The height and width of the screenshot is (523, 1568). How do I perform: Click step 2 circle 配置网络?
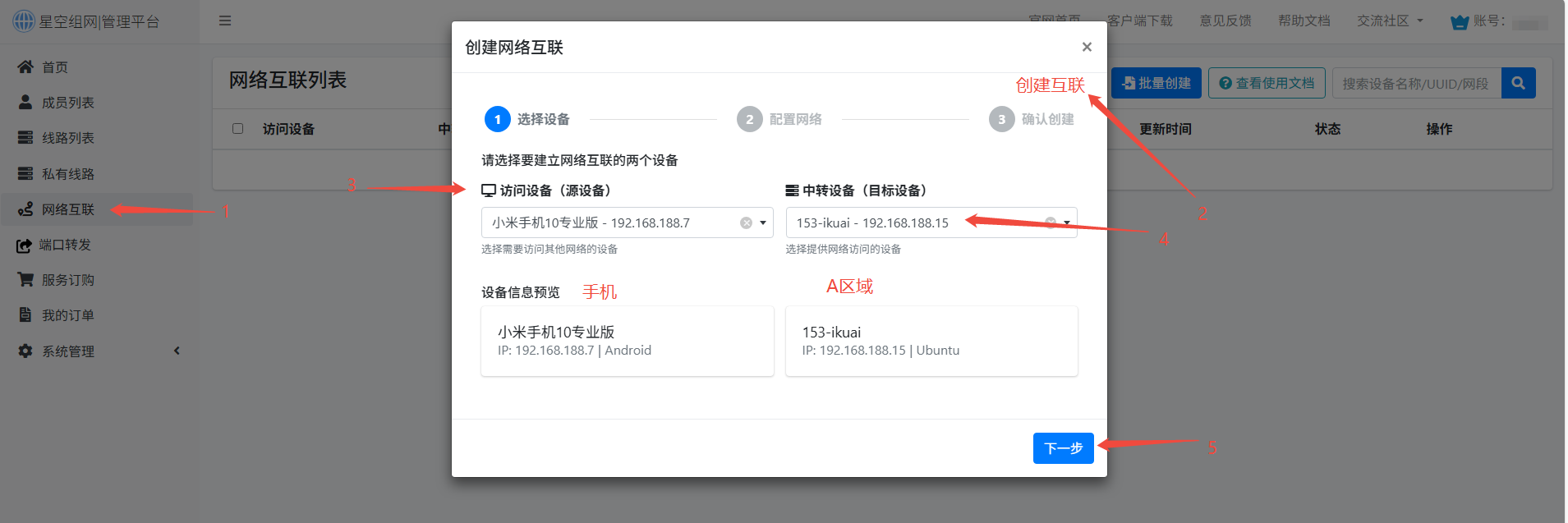[750, 119]
